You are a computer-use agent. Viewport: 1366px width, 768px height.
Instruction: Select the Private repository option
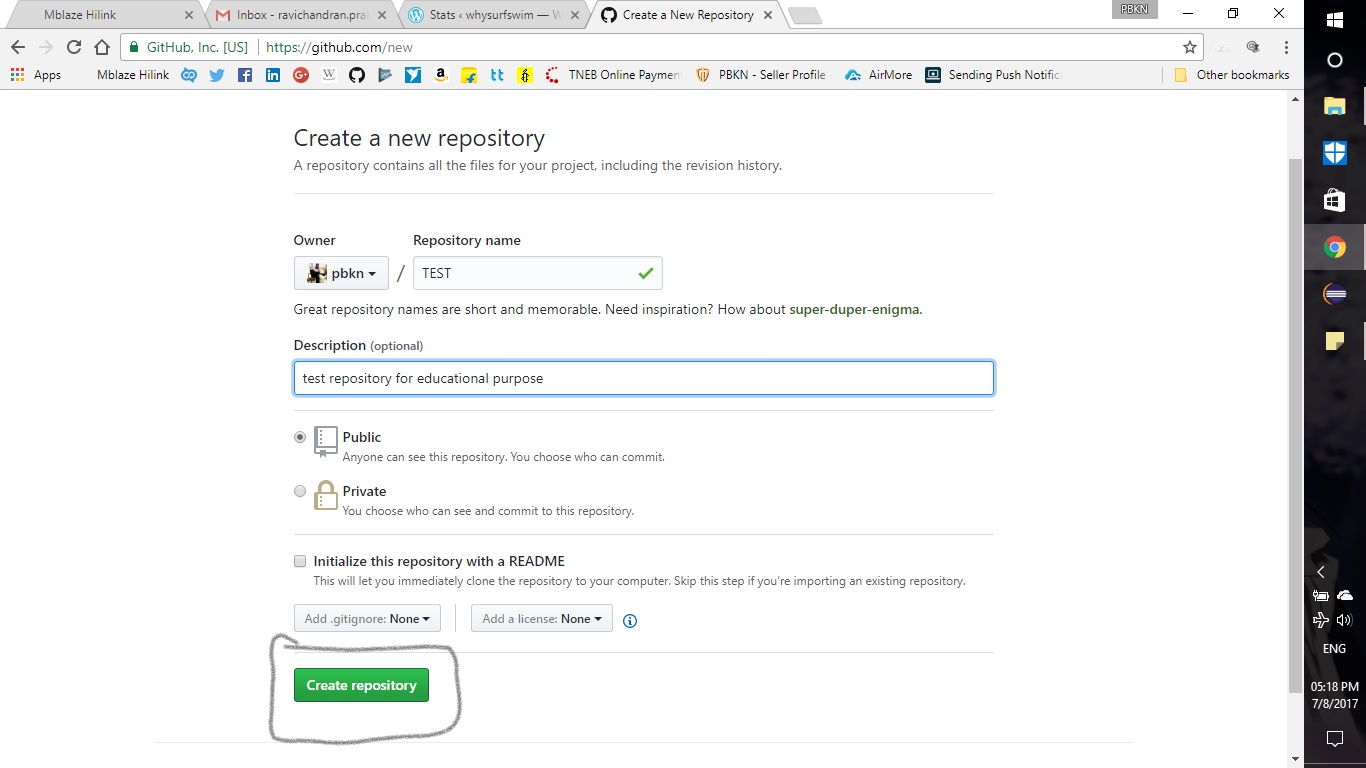pos(300,491)
